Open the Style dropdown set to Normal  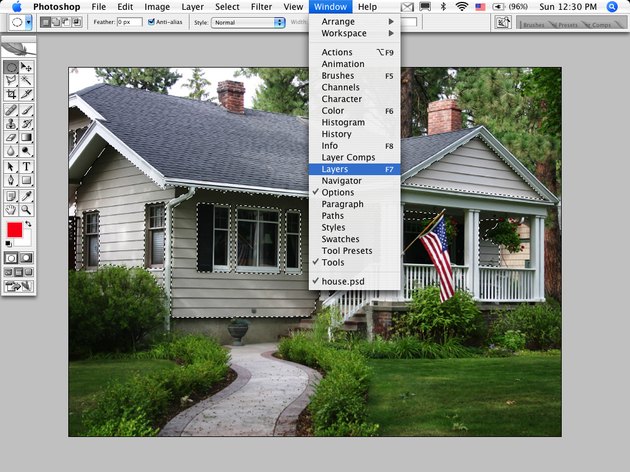point(248,22)
